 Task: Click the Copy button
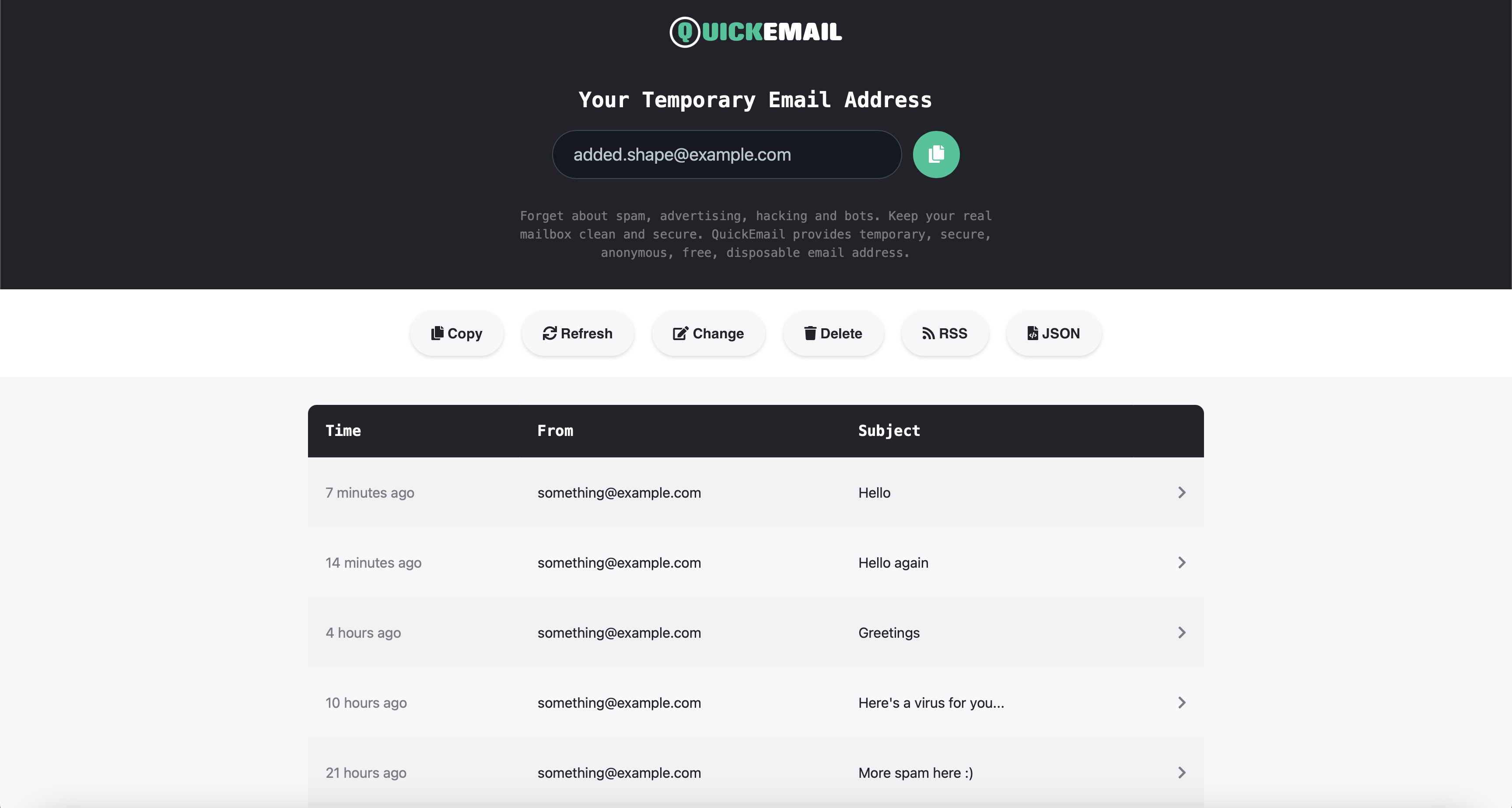[x=457, y=333]
